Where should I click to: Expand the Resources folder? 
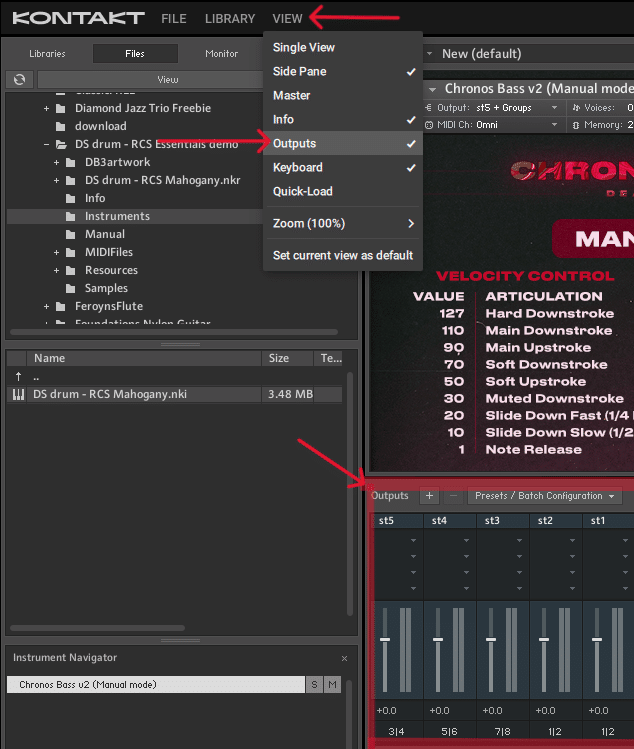click(x=56, y=271)
